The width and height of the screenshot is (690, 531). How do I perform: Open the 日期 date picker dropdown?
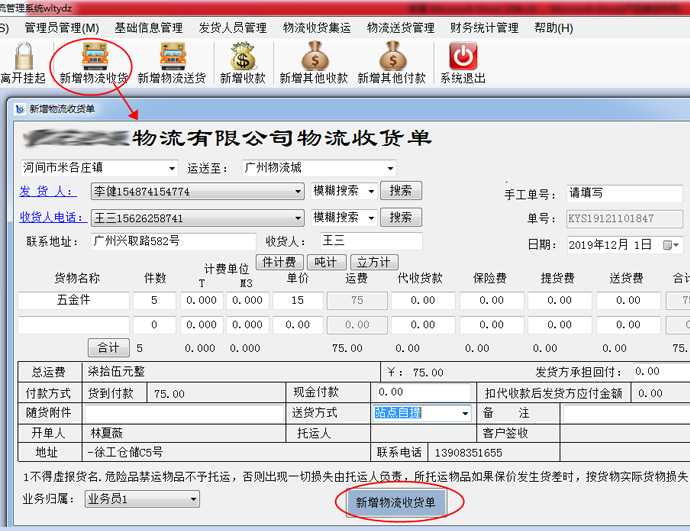click(x=676, y=245)
